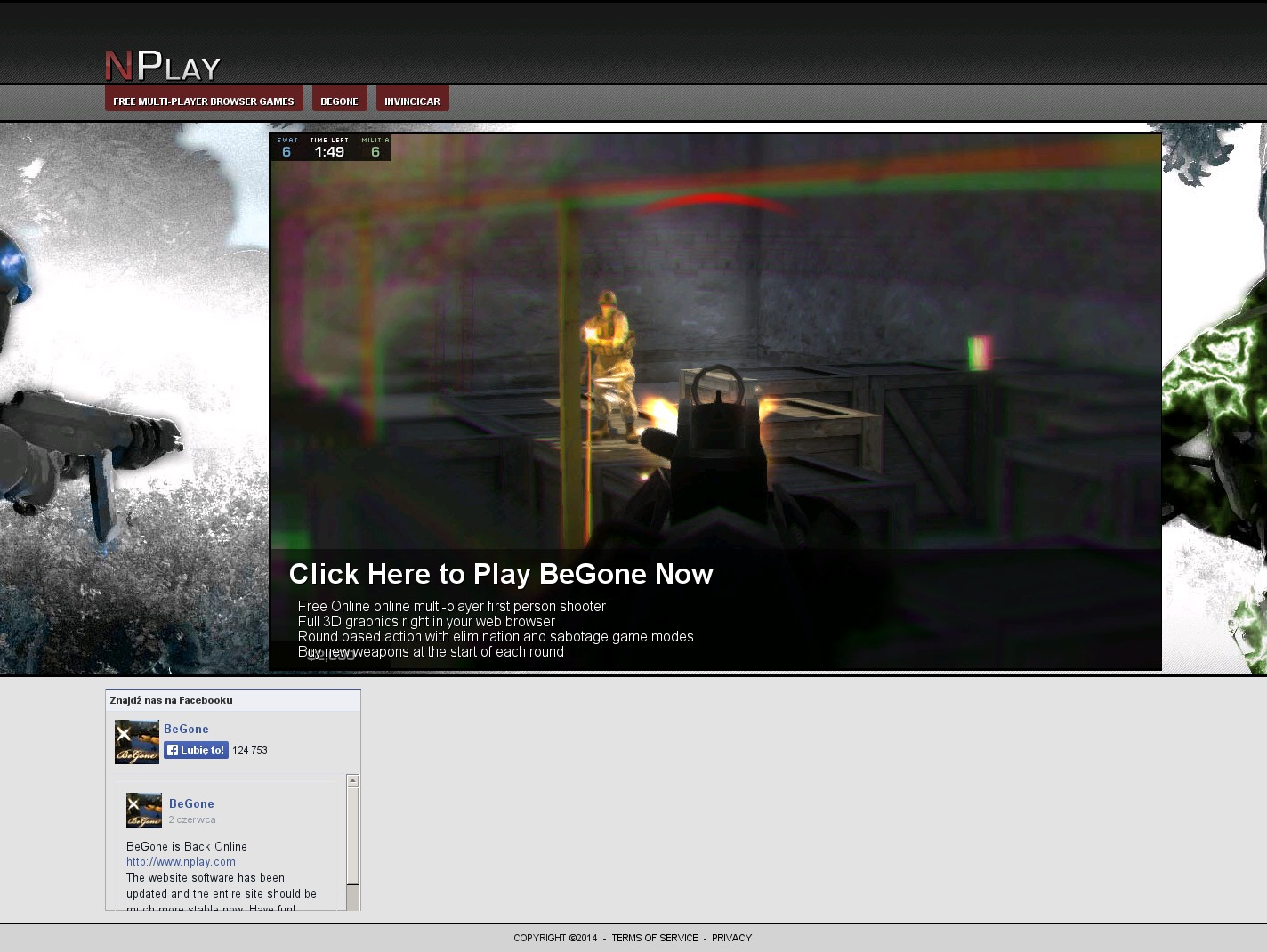Click the Facebook feed scroll-up arrow
The image size is (1267, 952).
tap(352, 781)
